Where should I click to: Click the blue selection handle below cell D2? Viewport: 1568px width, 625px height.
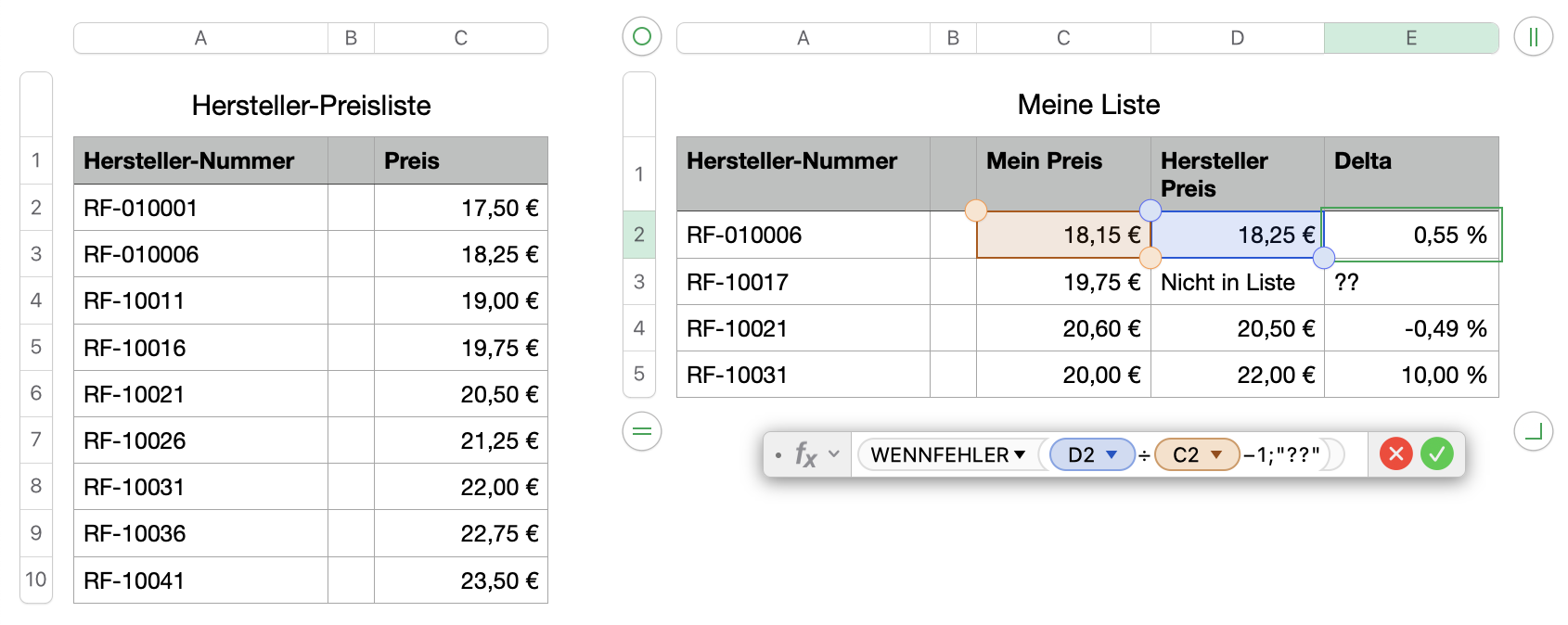click(x=1324, y=258)
